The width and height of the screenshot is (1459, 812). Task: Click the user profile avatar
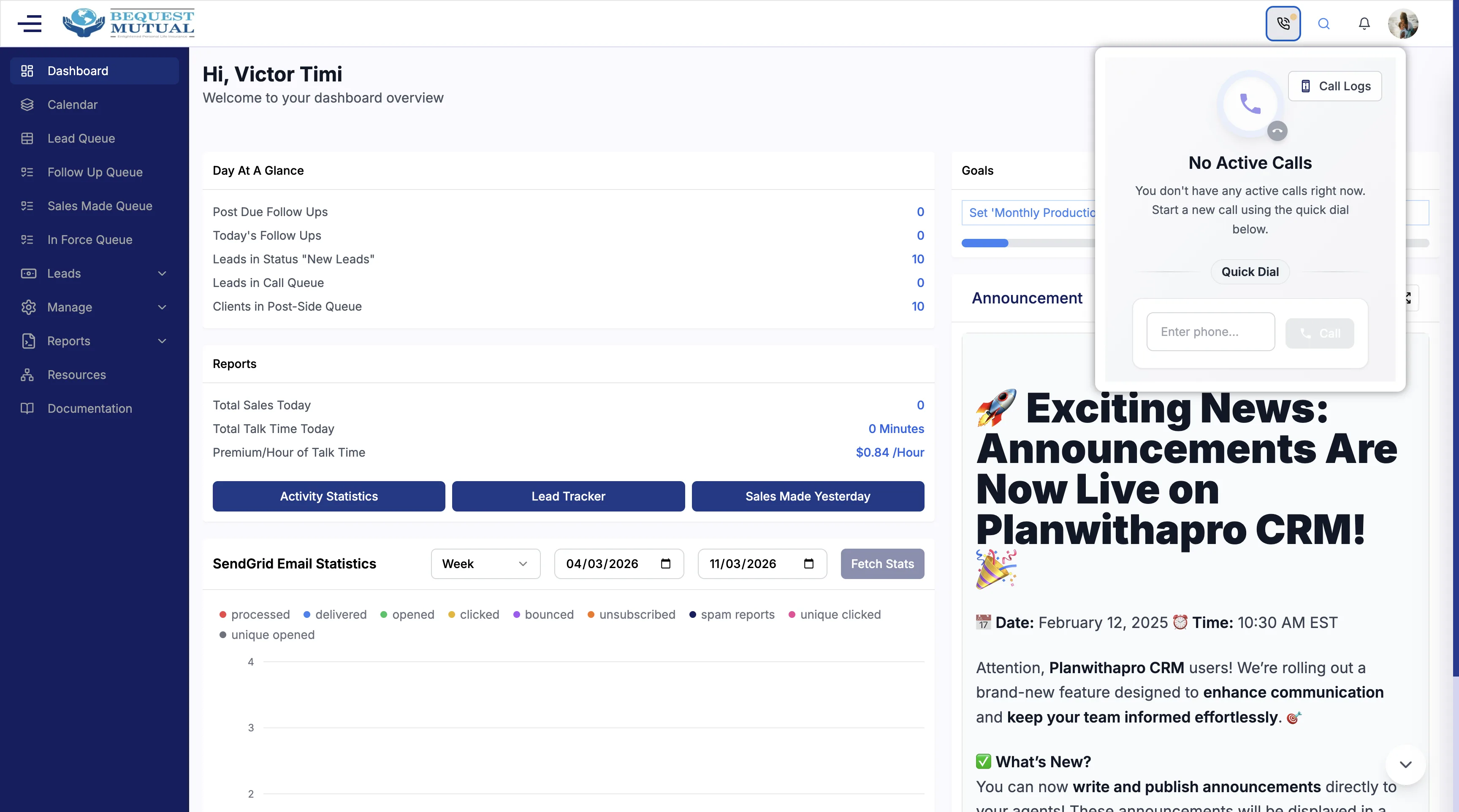pos(1403,23)
